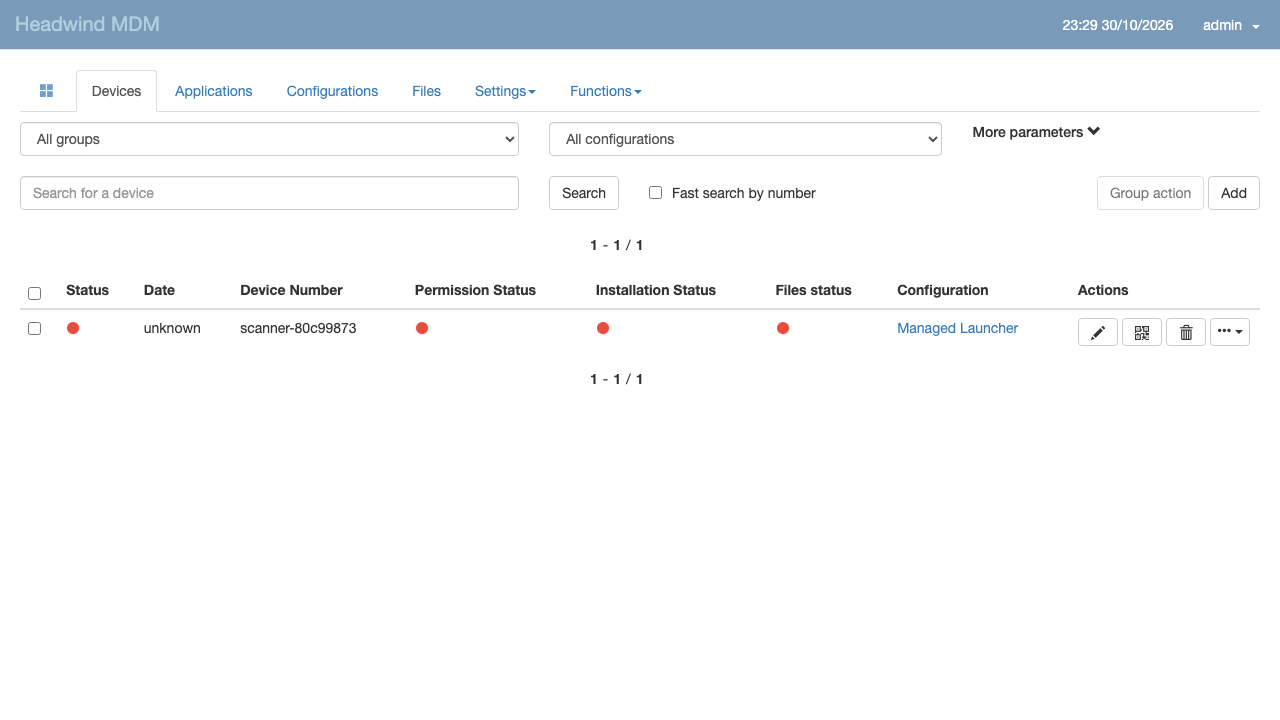Click the Files status column header
The image size is (1280, 720).
pyautogui.click(x=814, y=290)
